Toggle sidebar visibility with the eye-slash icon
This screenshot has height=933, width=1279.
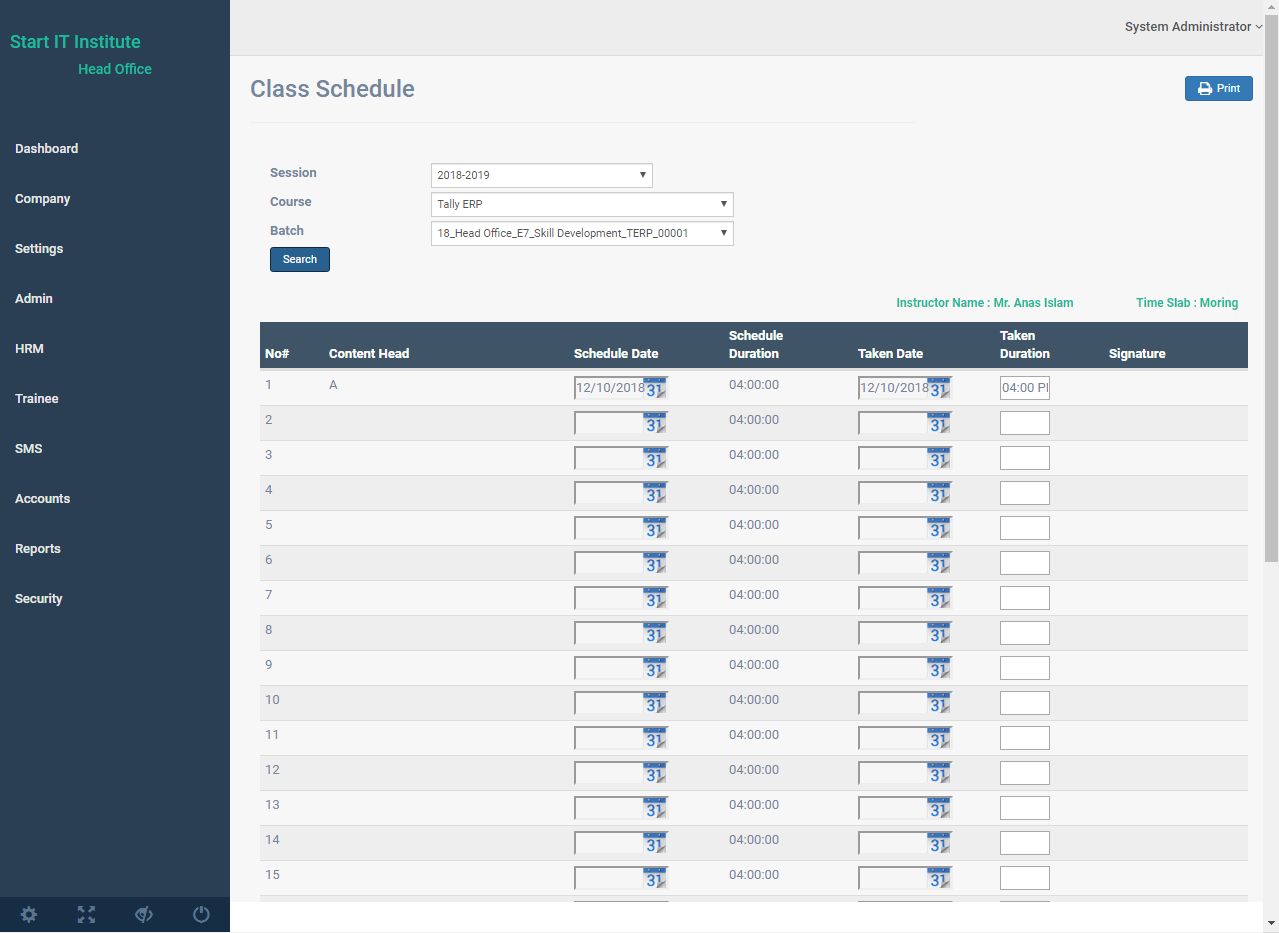[144, 914]
